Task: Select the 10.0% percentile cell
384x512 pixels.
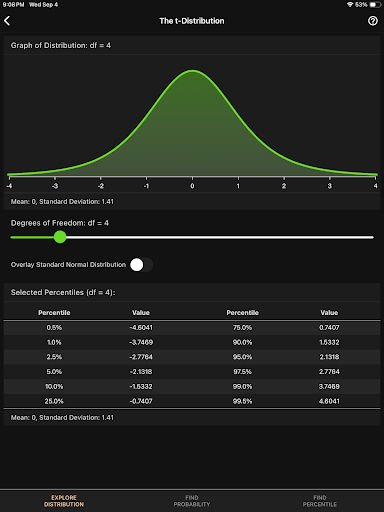Action: (54, 387)
